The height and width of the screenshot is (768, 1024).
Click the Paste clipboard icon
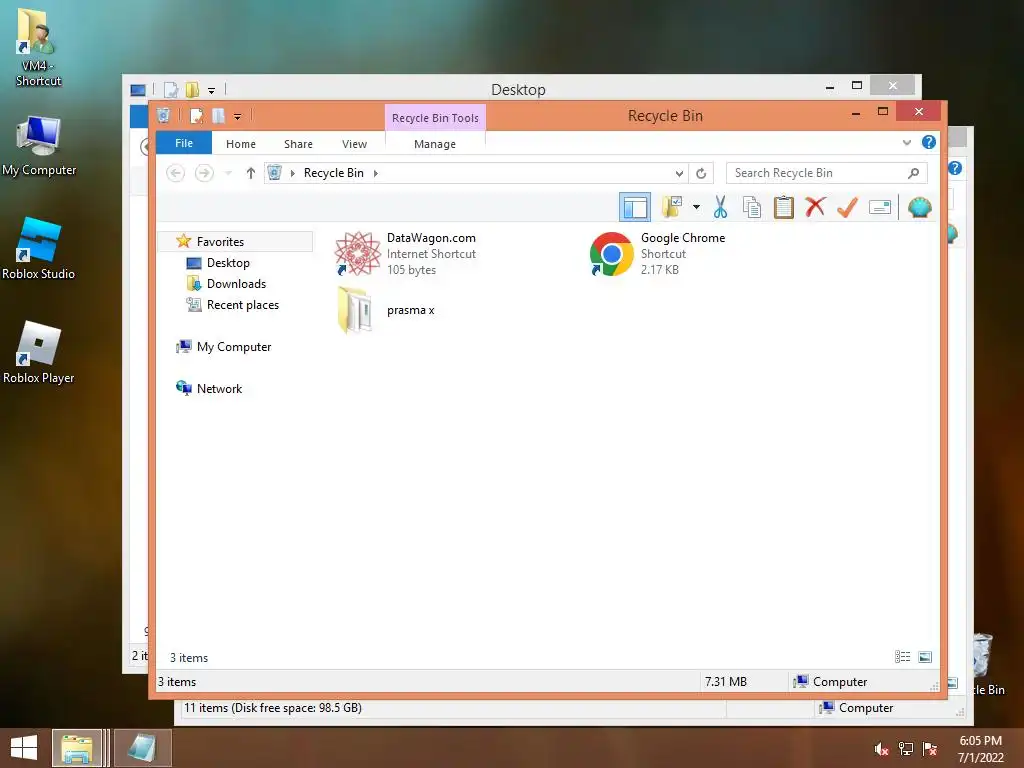coord(784,208)
